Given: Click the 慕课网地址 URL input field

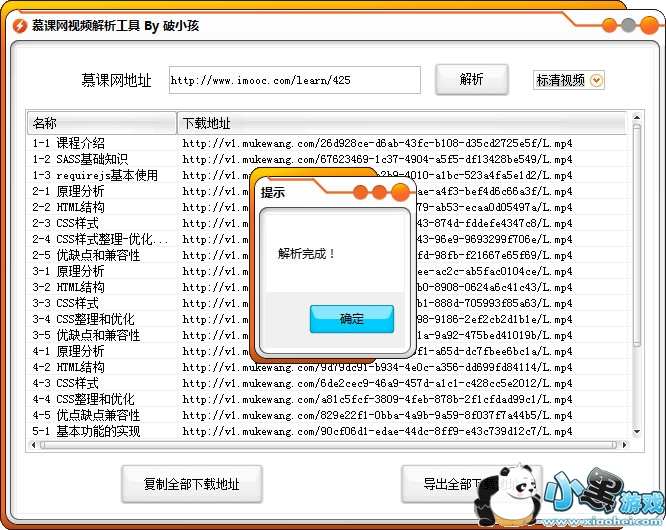Looking at the screenshot, I should [x=295, y=80].
